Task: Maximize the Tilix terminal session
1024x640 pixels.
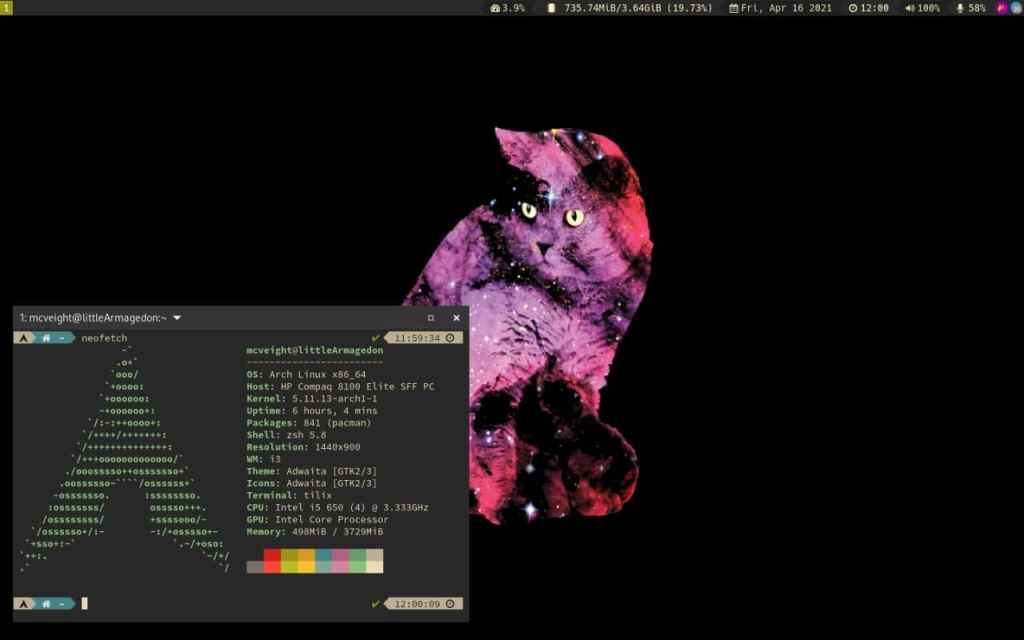Action: click(431, 318)
